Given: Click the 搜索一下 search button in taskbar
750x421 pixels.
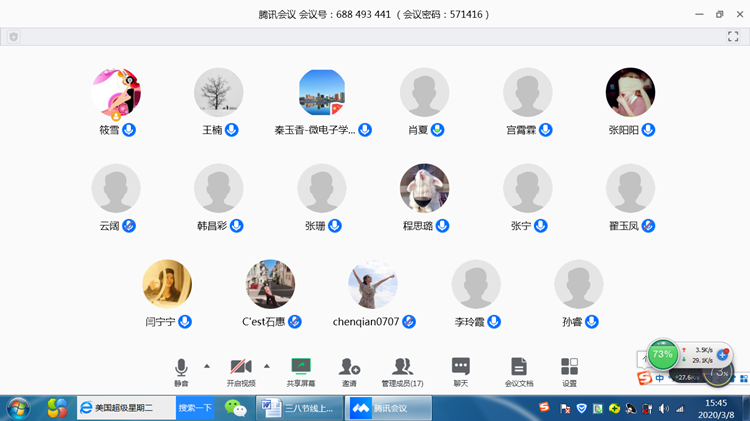Looking at the screenshot, I should point(195,408).
